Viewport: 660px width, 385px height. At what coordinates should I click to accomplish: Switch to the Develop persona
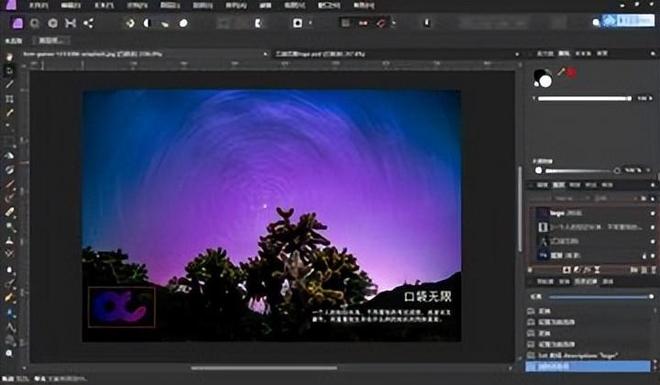(53, 23)
